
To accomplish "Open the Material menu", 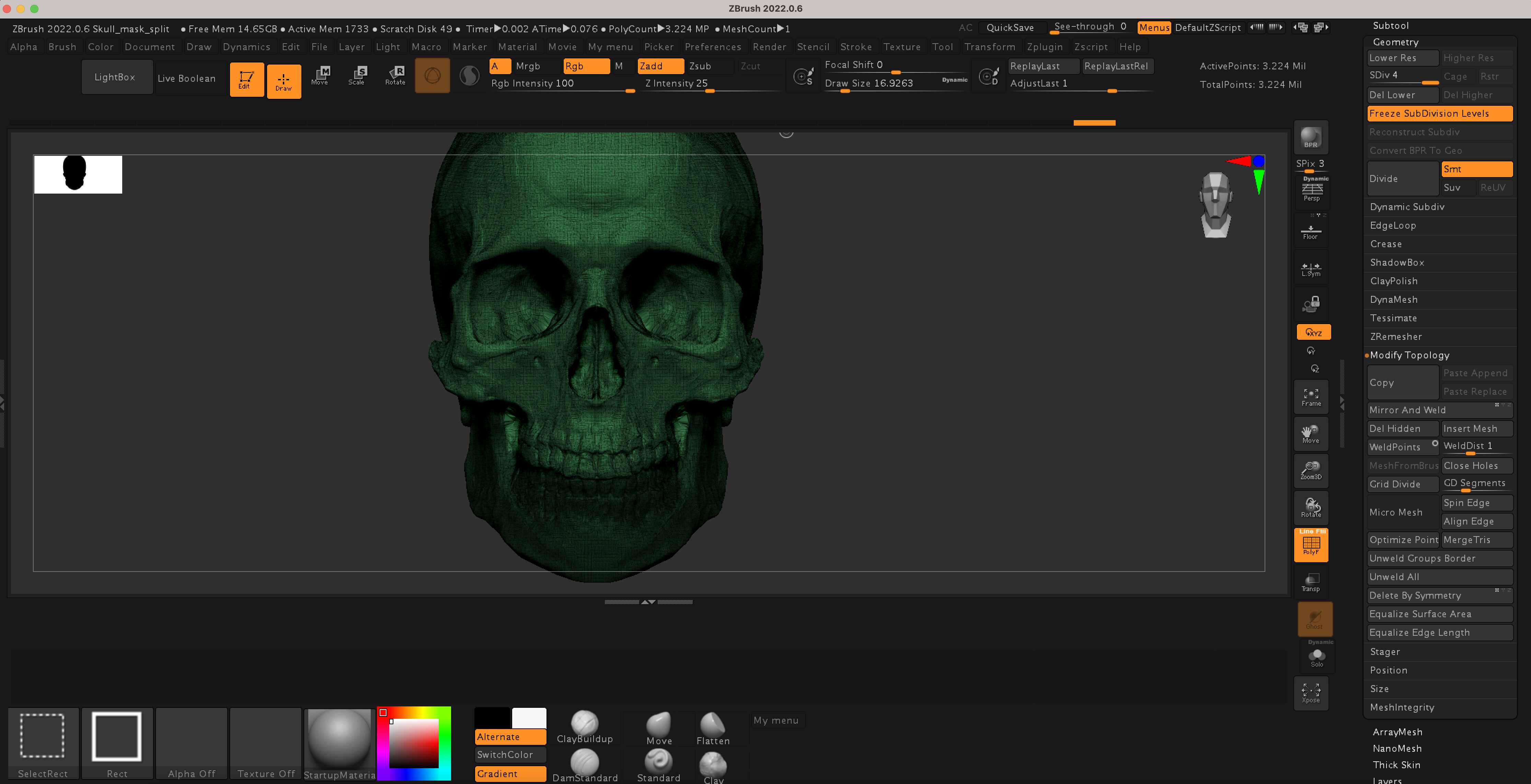I will 517,46.
